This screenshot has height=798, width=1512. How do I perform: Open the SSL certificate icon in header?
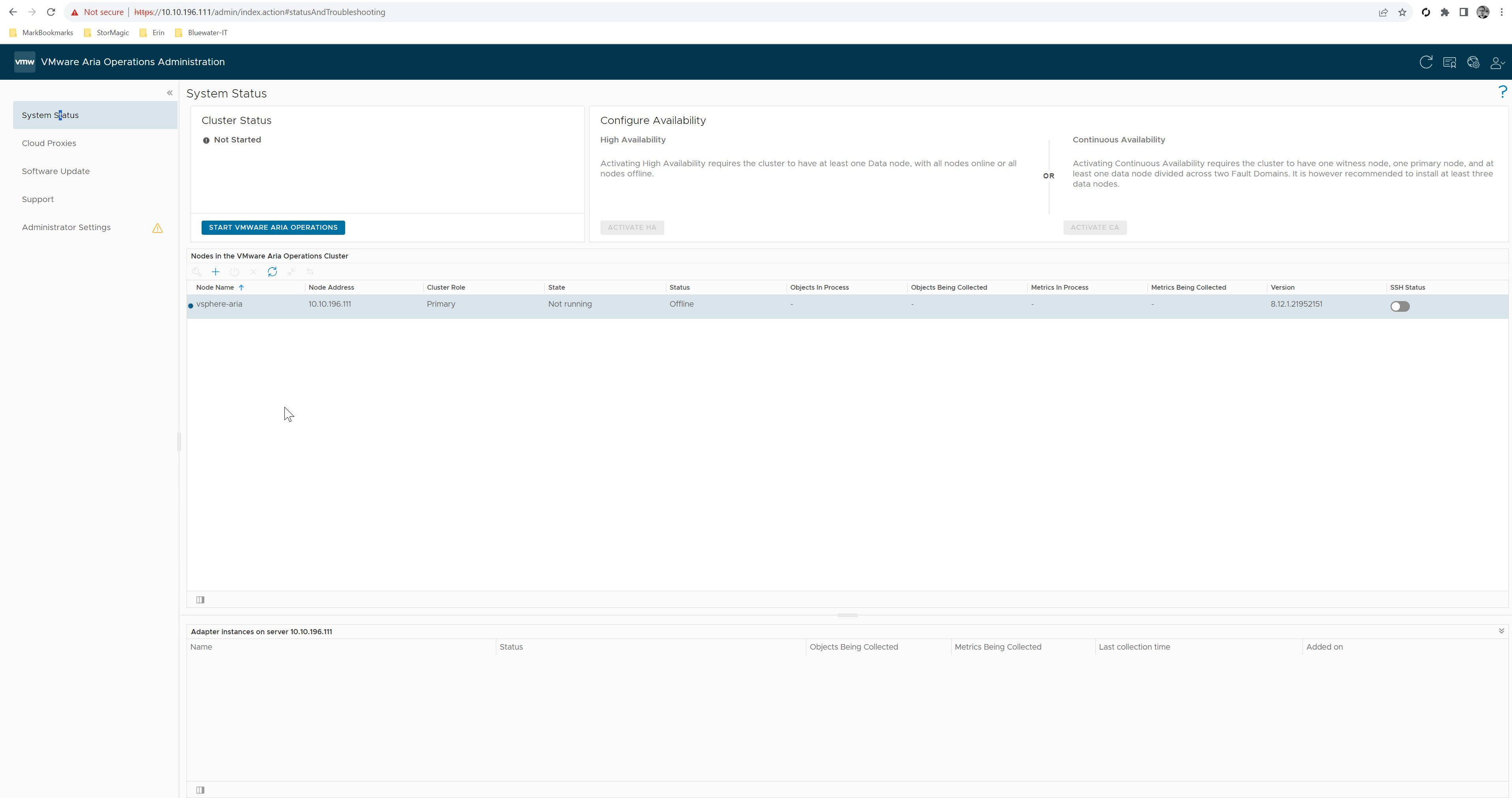(1450, 62)
